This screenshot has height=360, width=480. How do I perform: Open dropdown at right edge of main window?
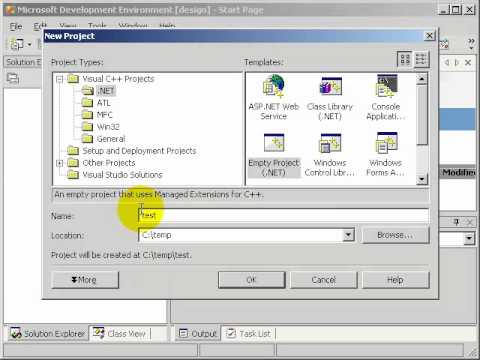[x=469, y=238]
